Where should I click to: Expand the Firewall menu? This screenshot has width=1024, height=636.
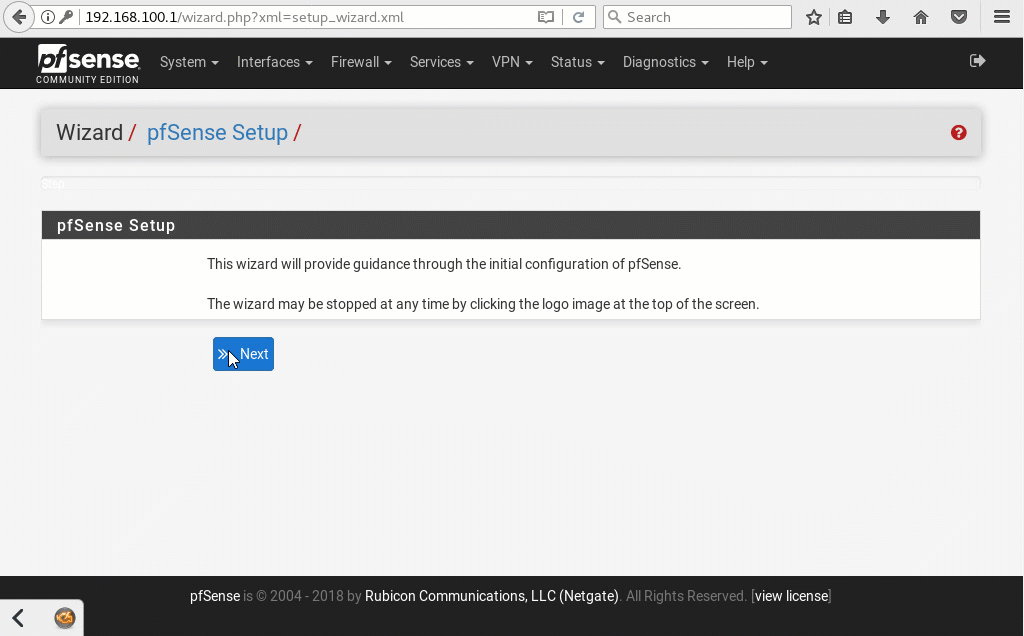[x=361, y=62]
